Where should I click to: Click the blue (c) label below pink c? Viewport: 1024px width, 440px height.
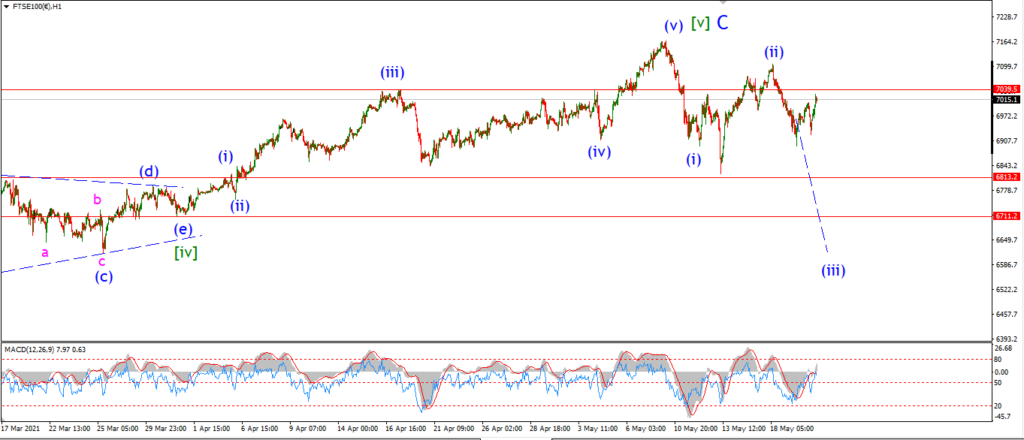click(x=103, y=276)
